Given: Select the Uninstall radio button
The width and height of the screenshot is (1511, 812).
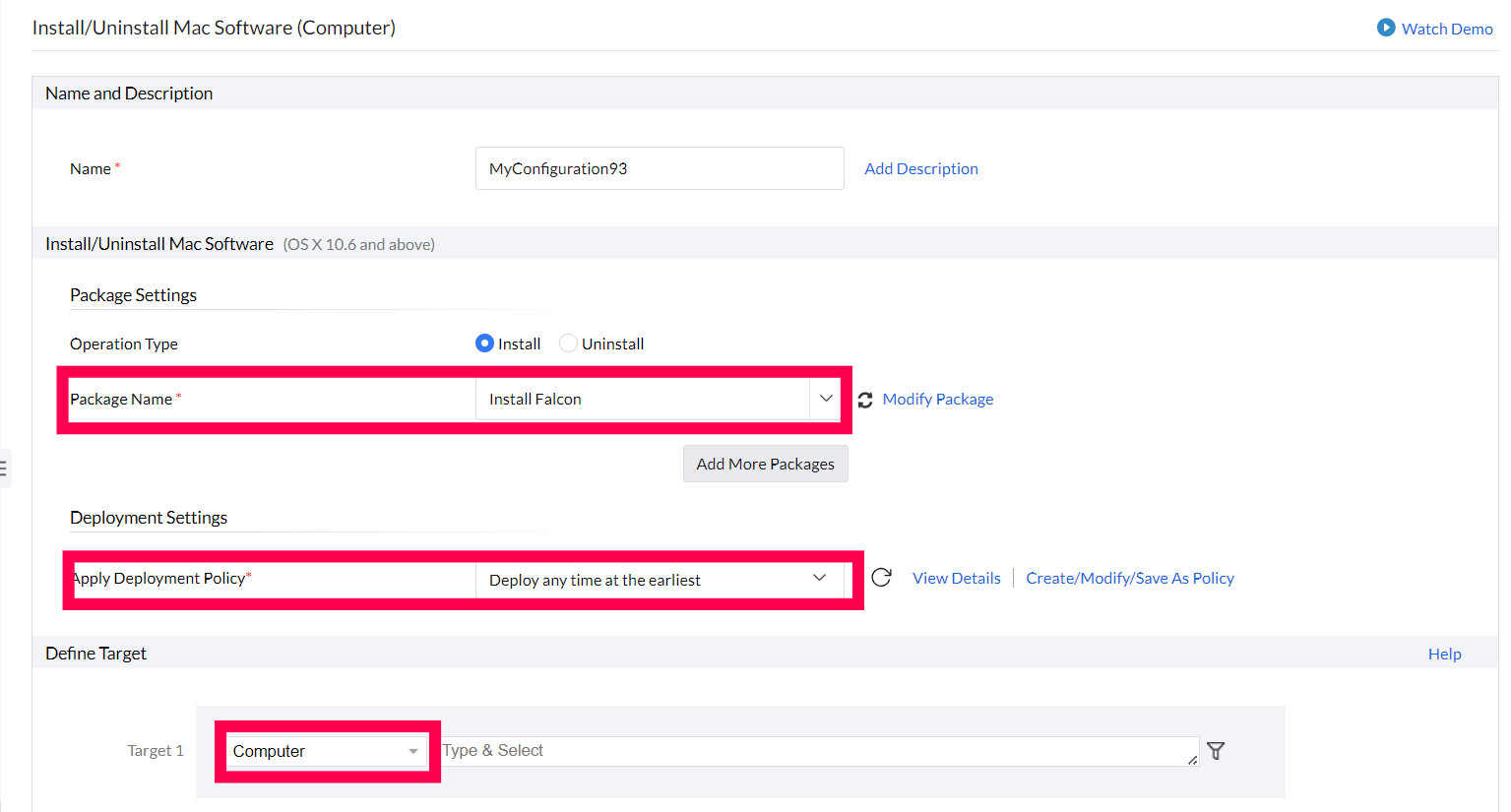Looking at the screenshot, I should (568, 344).
